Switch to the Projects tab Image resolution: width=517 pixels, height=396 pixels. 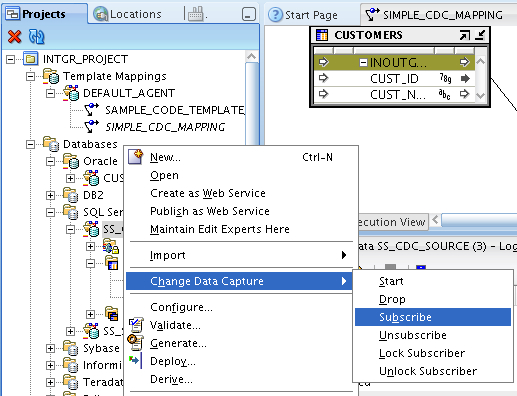[x=44, y=14]
